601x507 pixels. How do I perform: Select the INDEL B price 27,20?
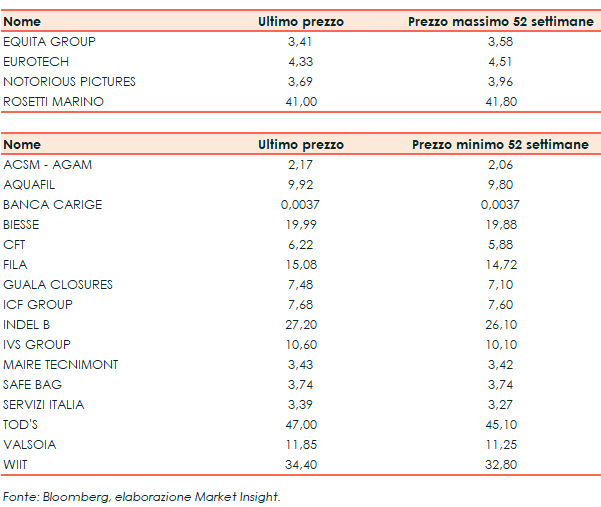[x=300, y=324]
